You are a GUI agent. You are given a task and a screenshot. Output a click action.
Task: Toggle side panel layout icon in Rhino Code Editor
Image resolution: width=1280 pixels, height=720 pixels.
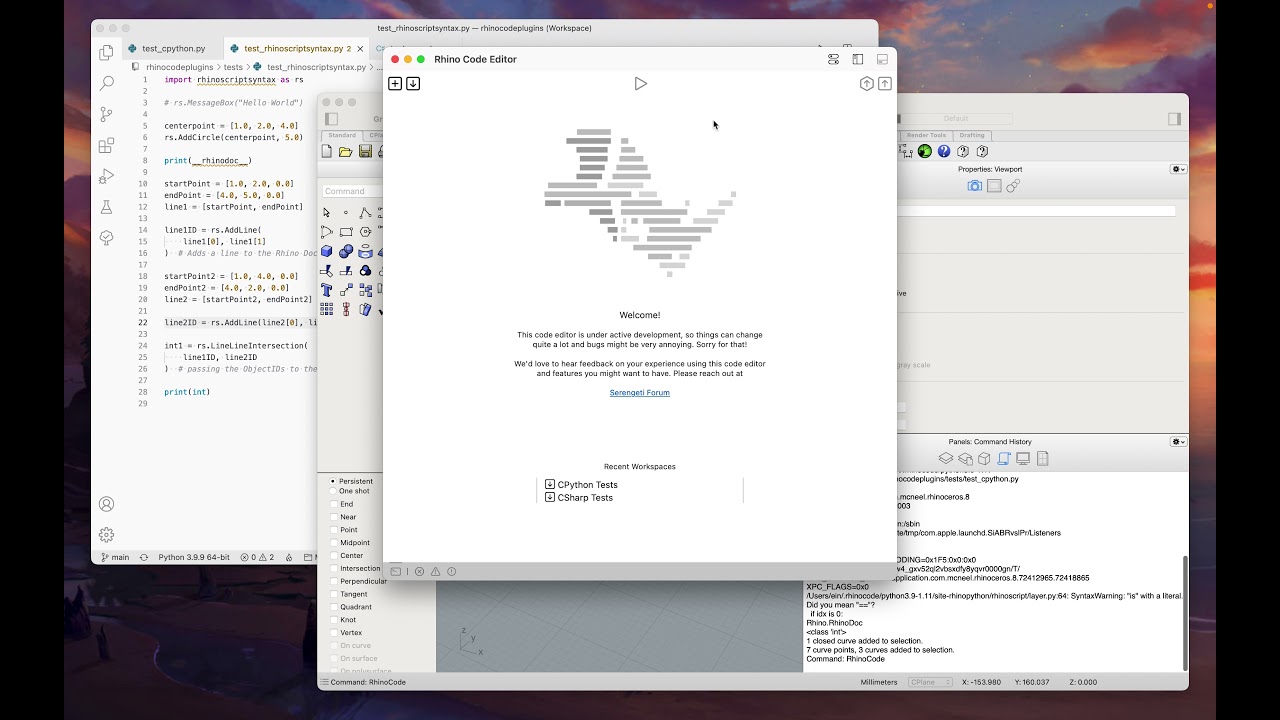tap(858, 59)
